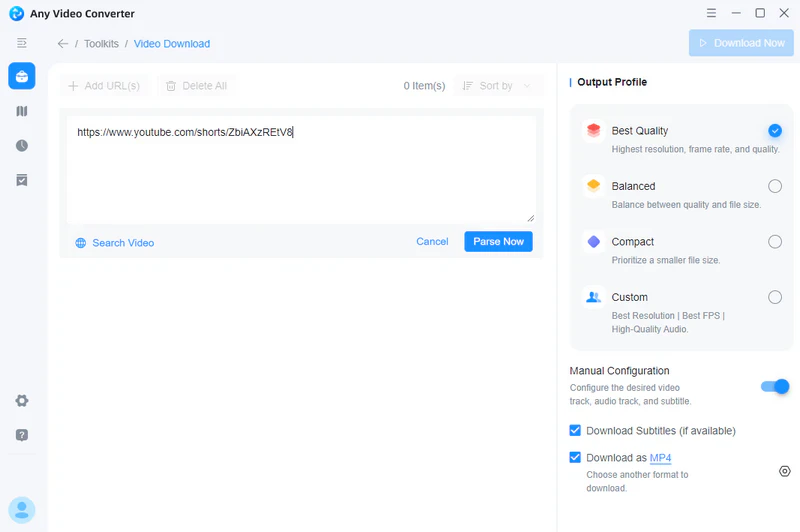Viewport: 800px width, 532px height.
Task: Click the Parse Now button
Action: tap(498, 241)
